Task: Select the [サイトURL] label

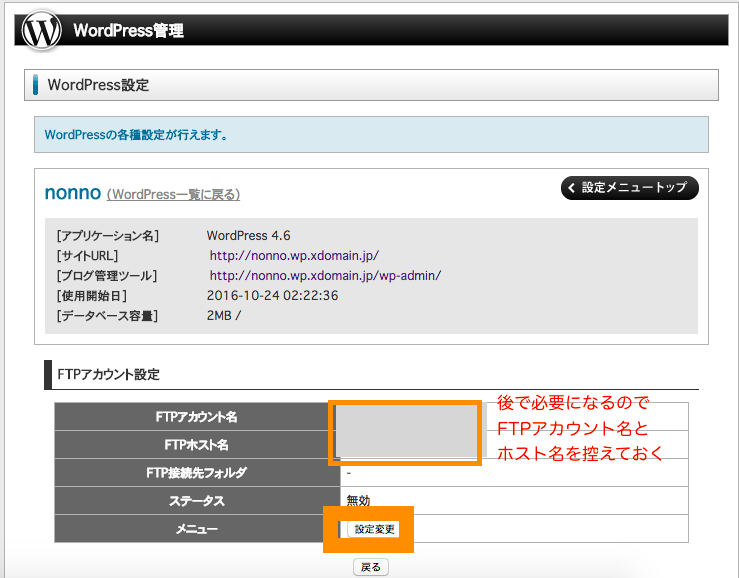Action: coord(87,256)
